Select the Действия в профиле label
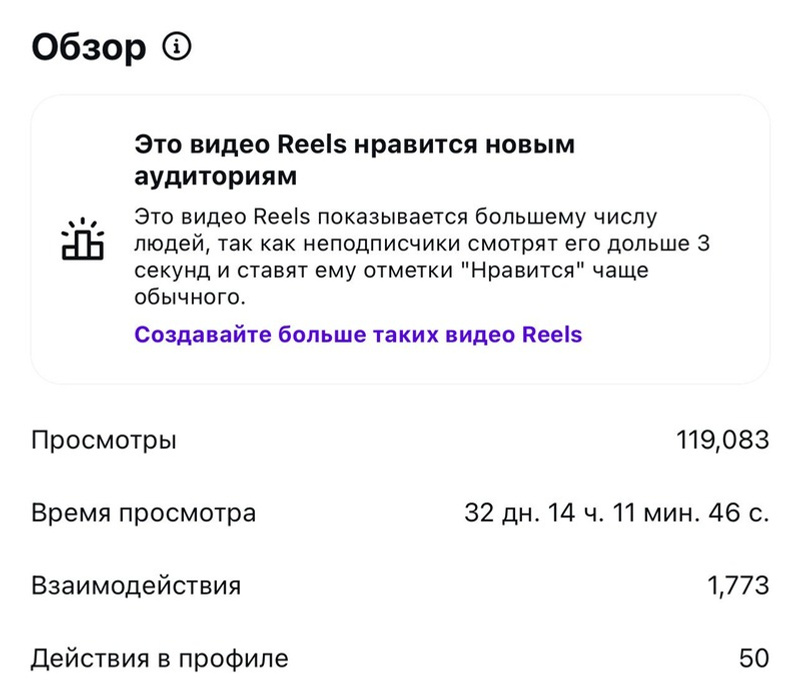 pyautogui.click(x=160, y=658)
